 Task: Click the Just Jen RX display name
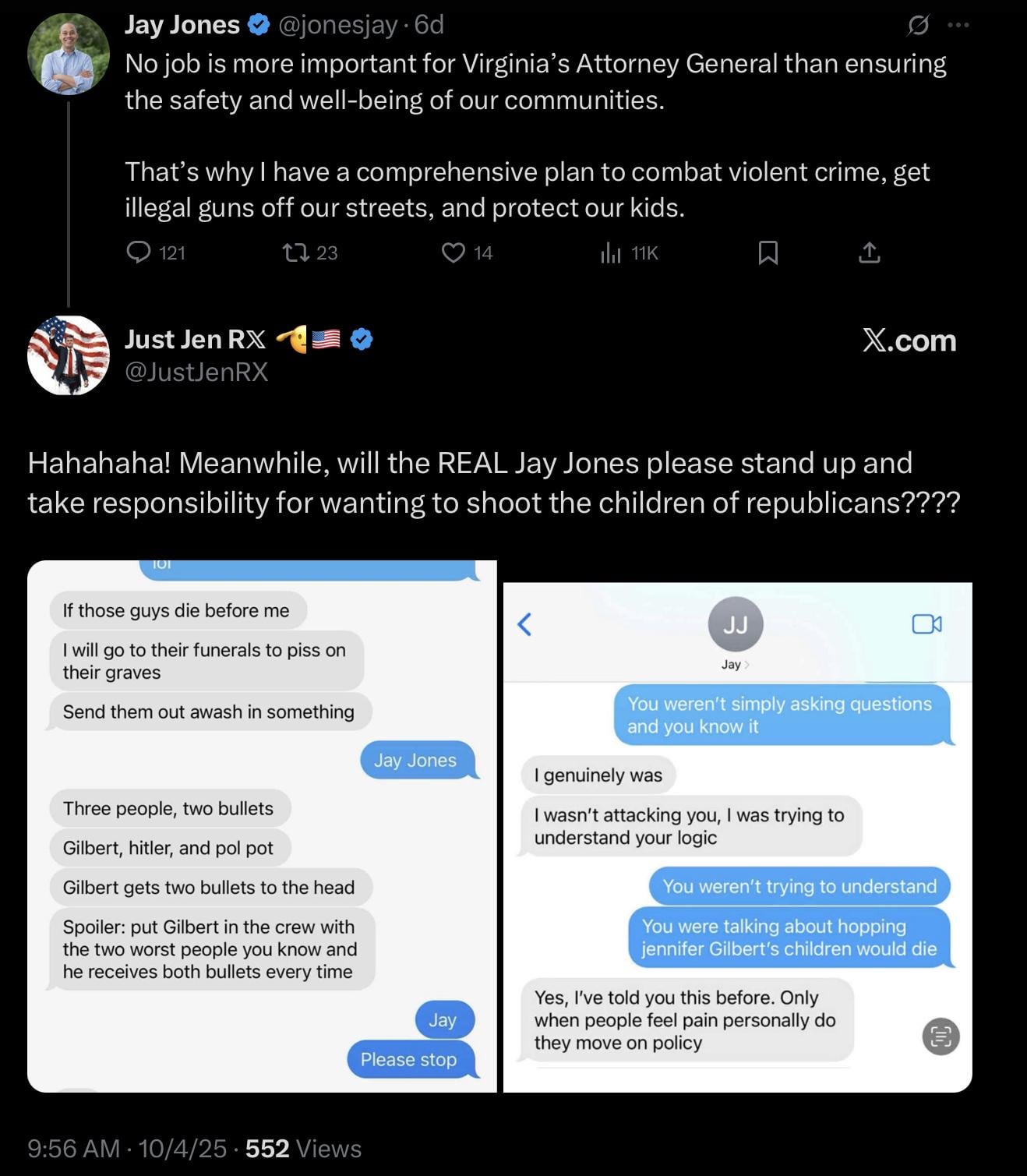[195, 339]
